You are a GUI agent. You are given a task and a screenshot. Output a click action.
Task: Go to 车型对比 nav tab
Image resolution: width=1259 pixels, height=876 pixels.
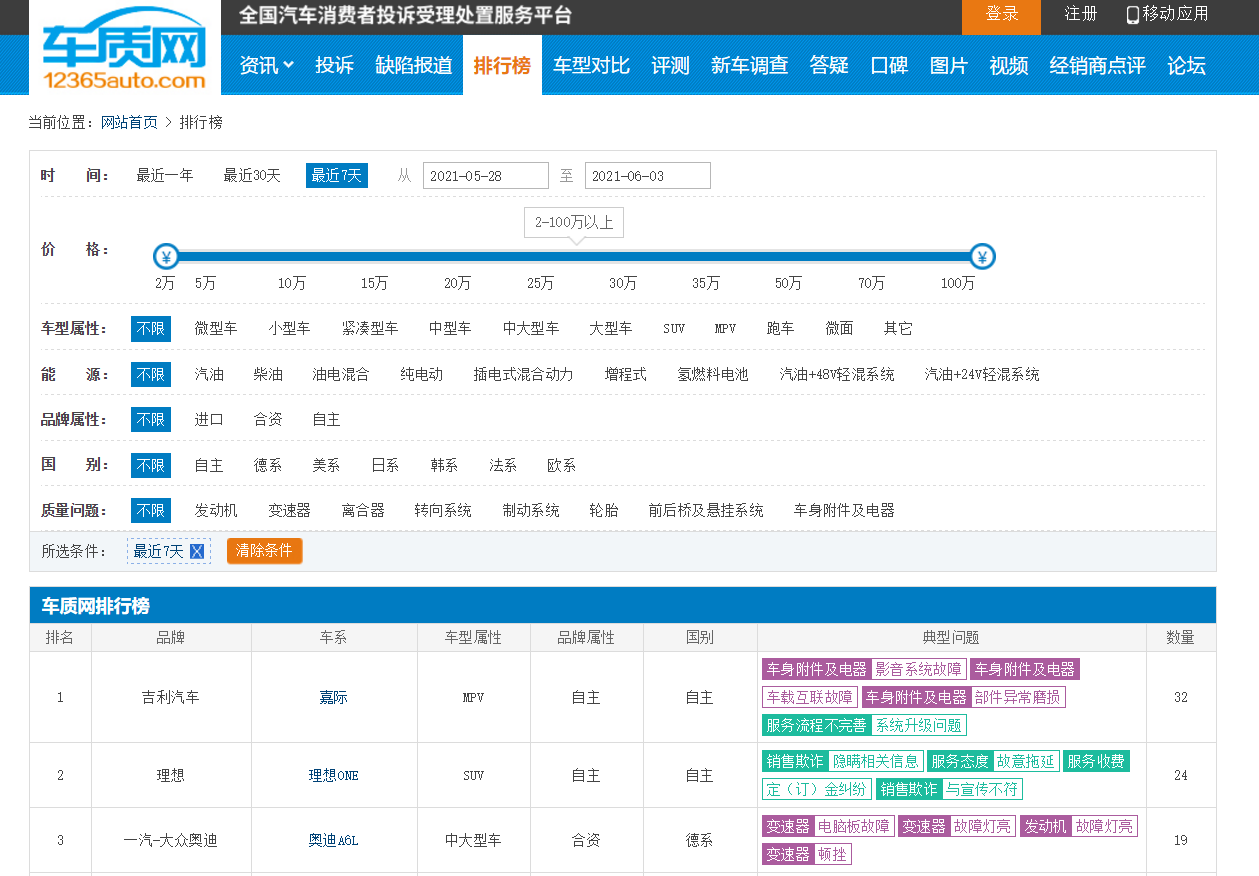click(592, 65)
